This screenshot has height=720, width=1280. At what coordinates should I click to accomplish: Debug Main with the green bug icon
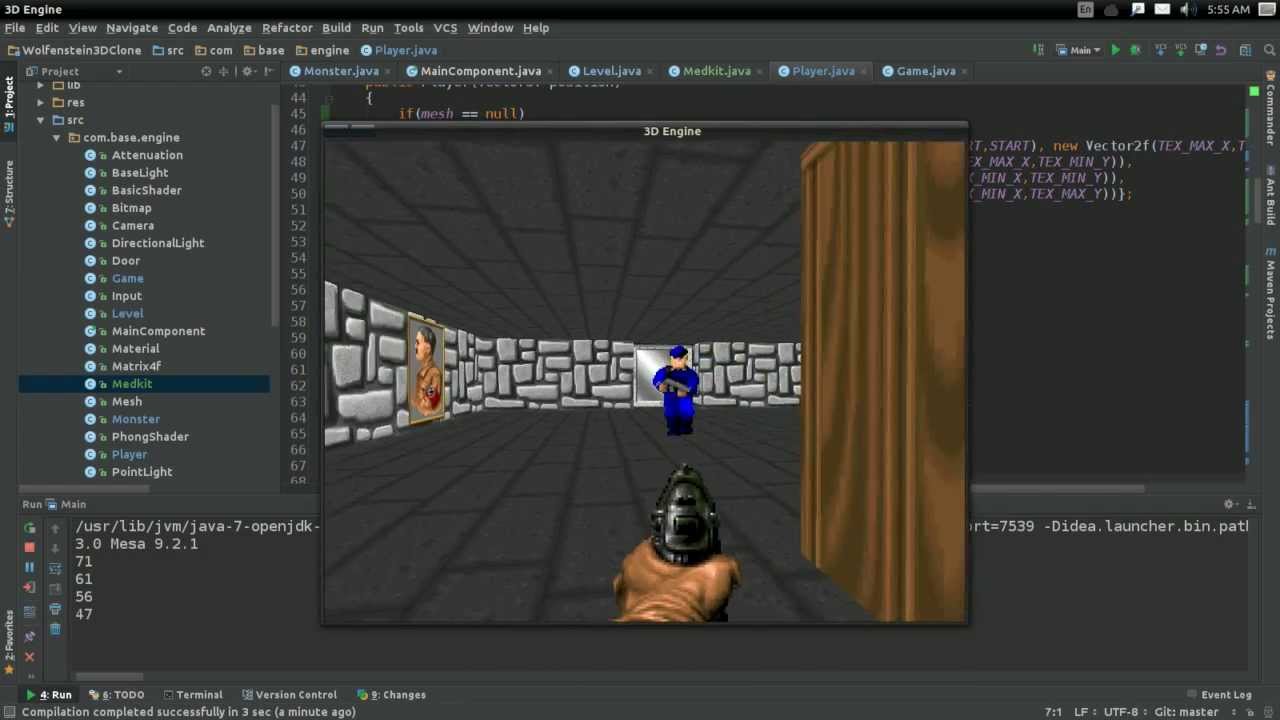tap(1135, 50)
